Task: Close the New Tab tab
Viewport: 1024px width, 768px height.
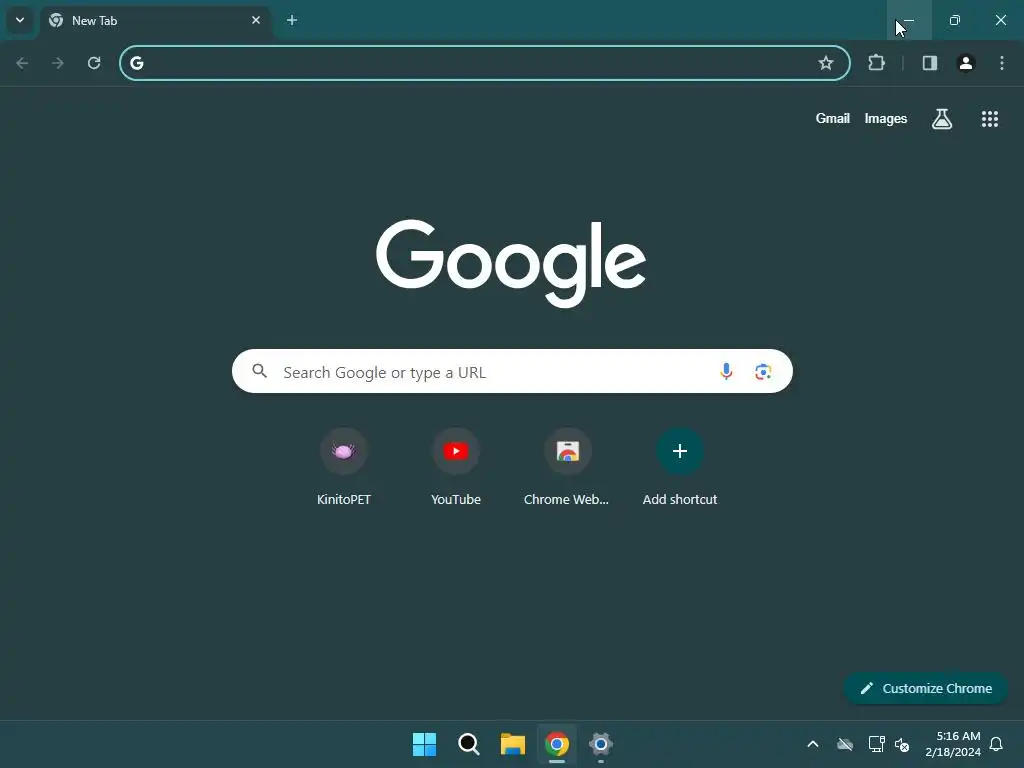Action: point(256,20)
